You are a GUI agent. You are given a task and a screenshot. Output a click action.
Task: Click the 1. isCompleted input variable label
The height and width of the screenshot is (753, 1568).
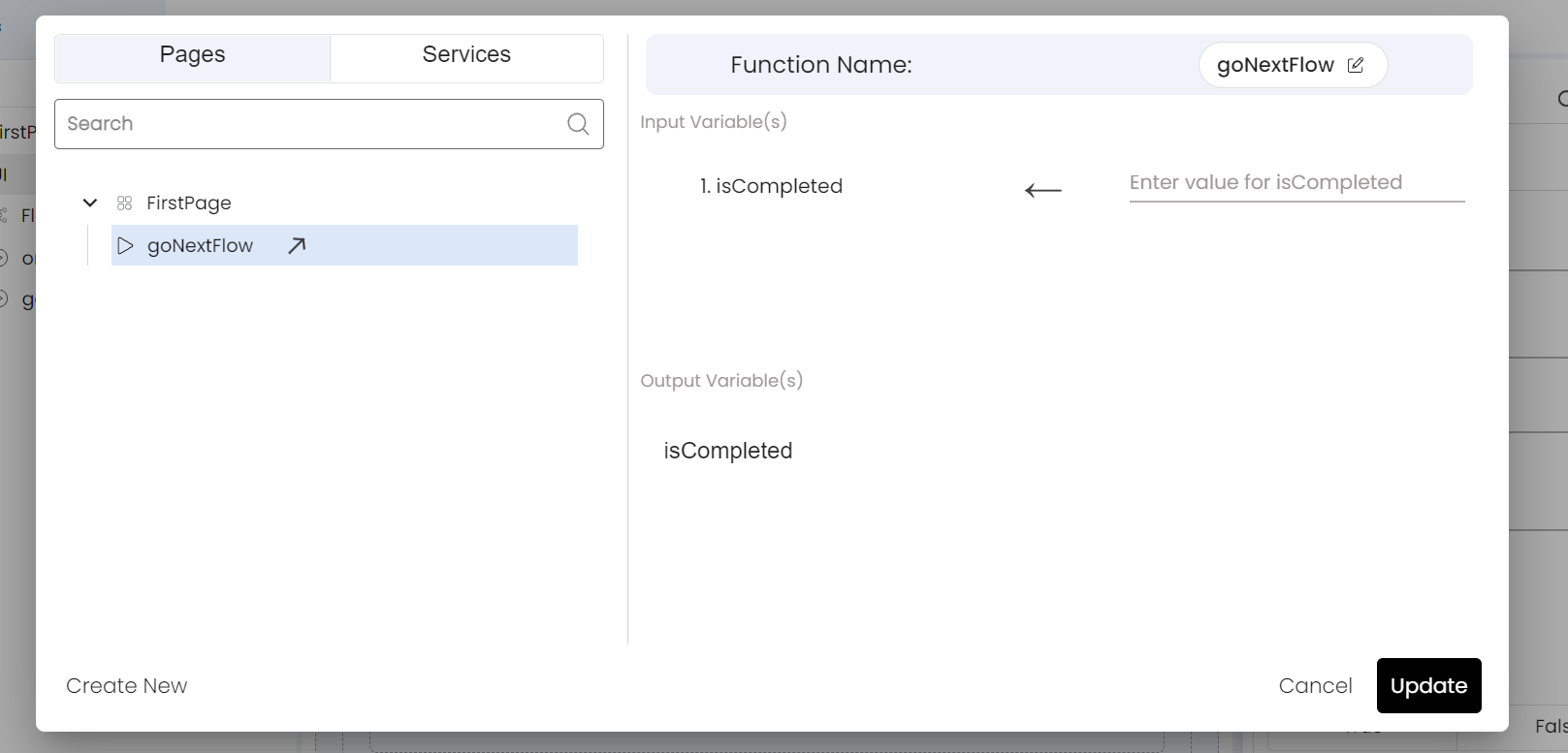(771, 186)
